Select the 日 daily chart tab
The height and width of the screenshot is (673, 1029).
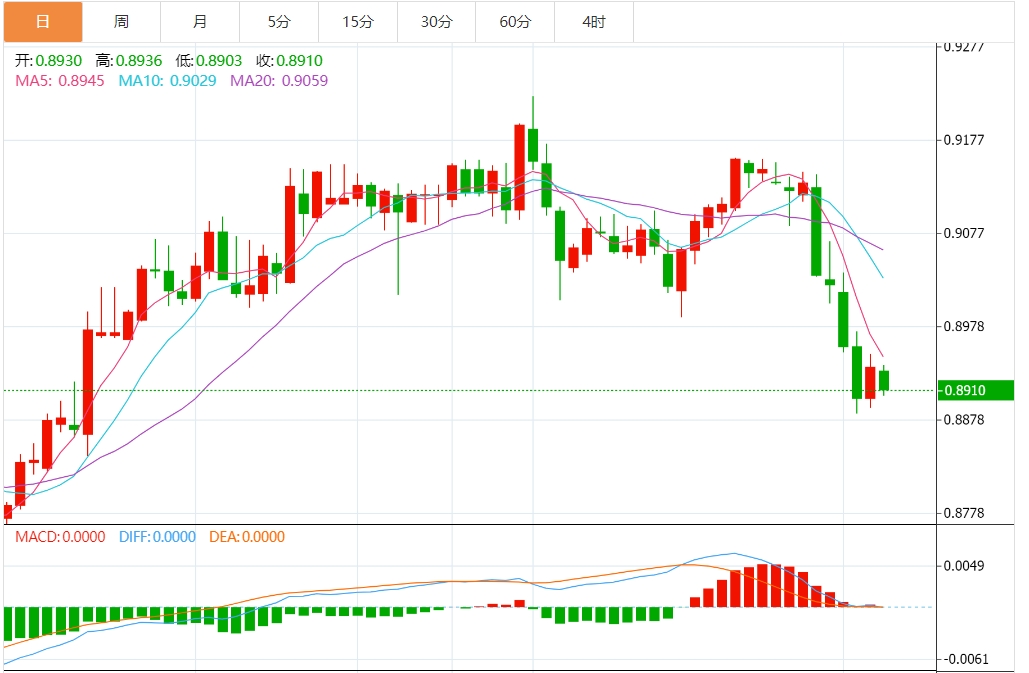click(43, 22)
